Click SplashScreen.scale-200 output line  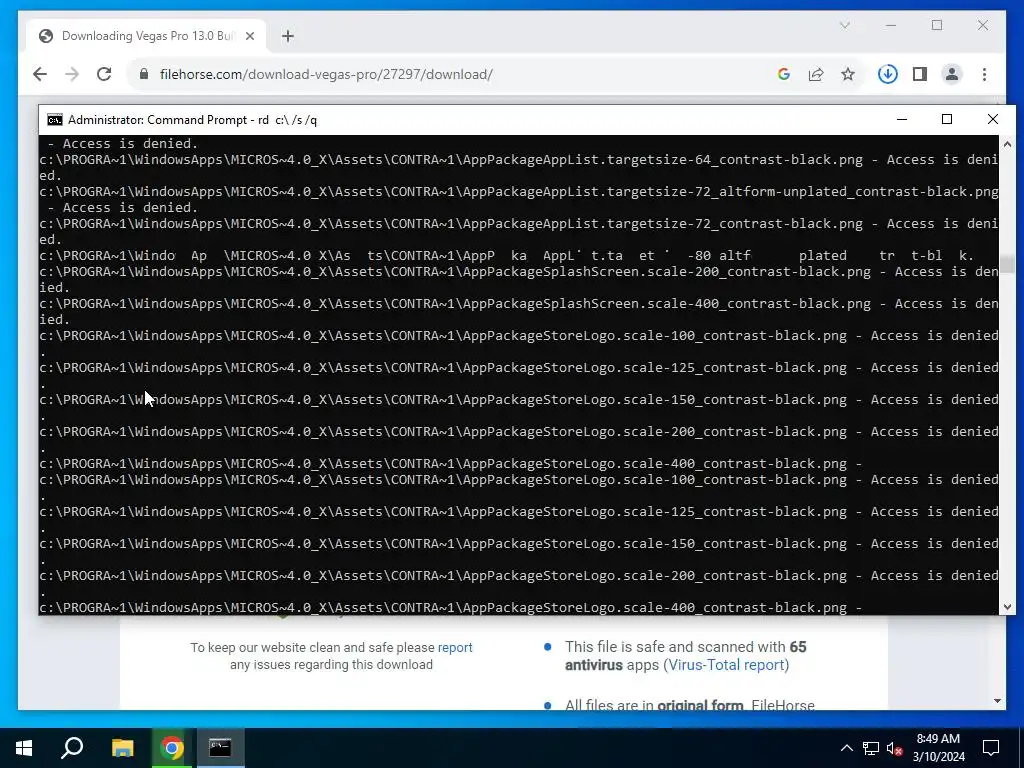click(519, 272)
